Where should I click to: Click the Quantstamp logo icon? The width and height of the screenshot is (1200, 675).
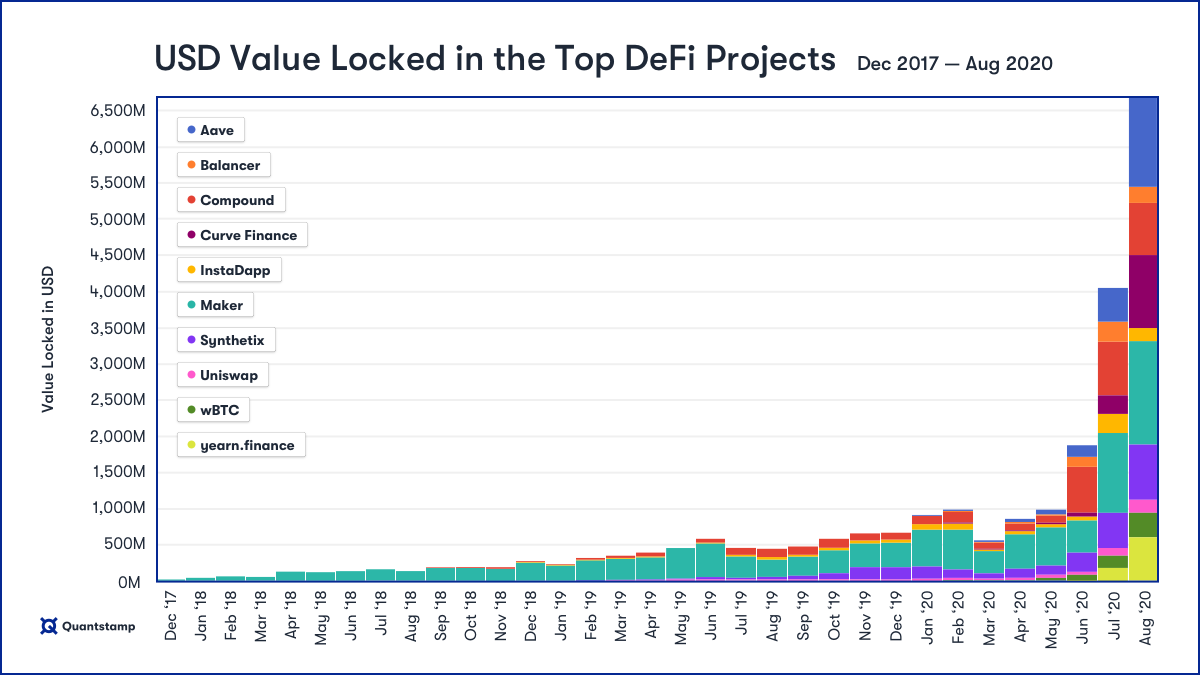pyautogui.click(x=48, y=627)
